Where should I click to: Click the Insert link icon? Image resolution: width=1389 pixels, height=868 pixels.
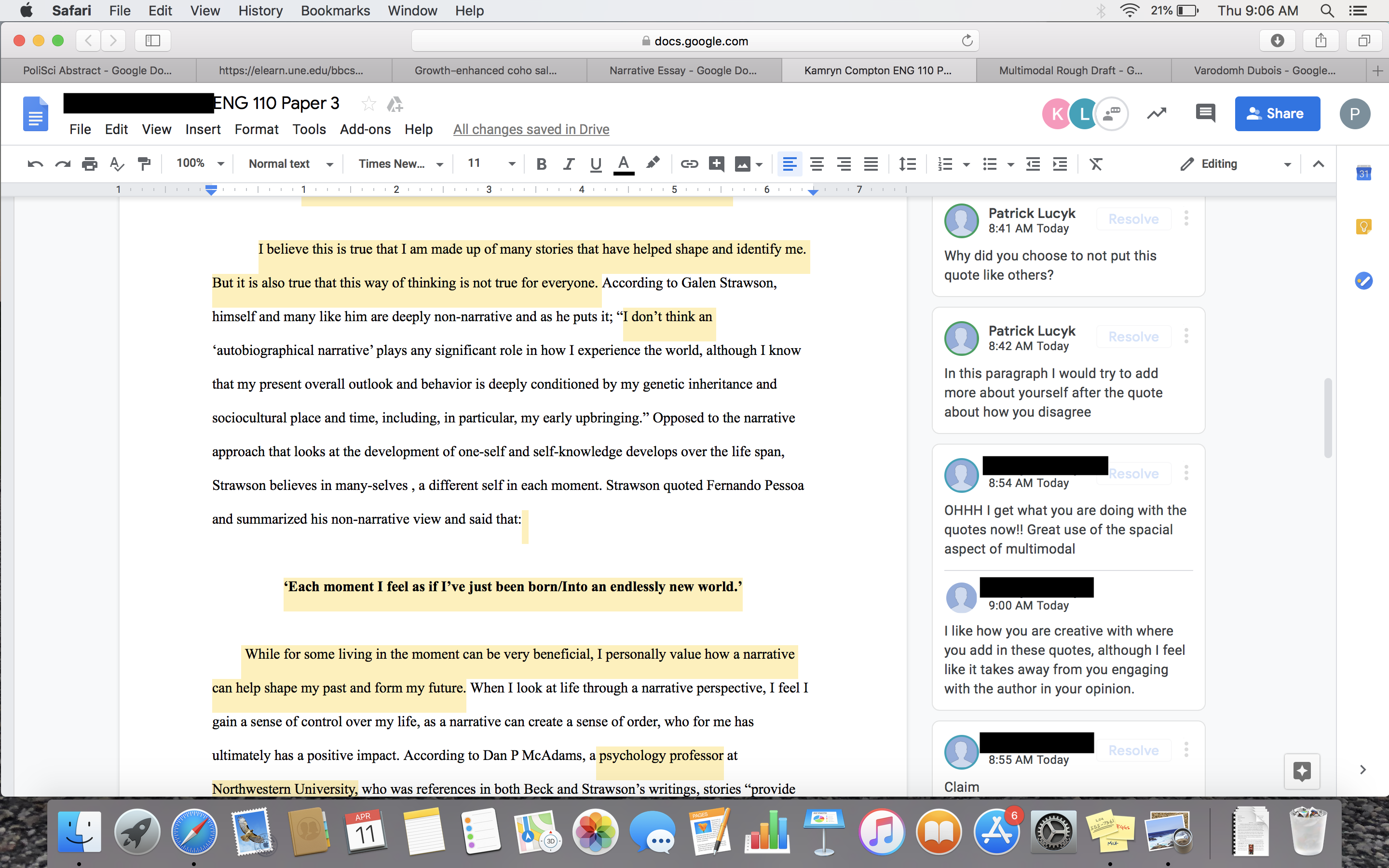click(689, 164)
